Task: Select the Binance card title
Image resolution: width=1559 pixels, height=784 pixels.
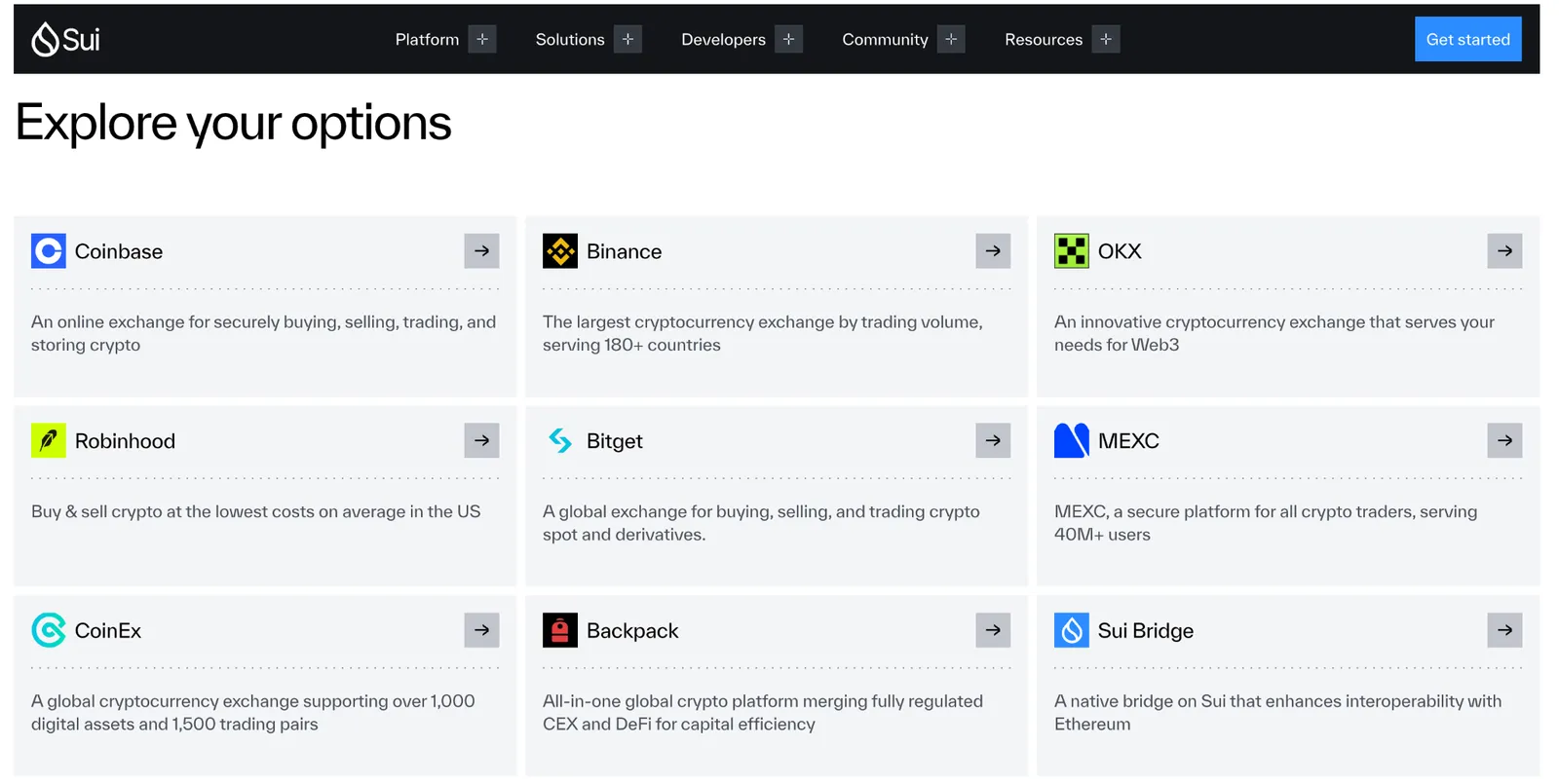Action: coord(624,251)
